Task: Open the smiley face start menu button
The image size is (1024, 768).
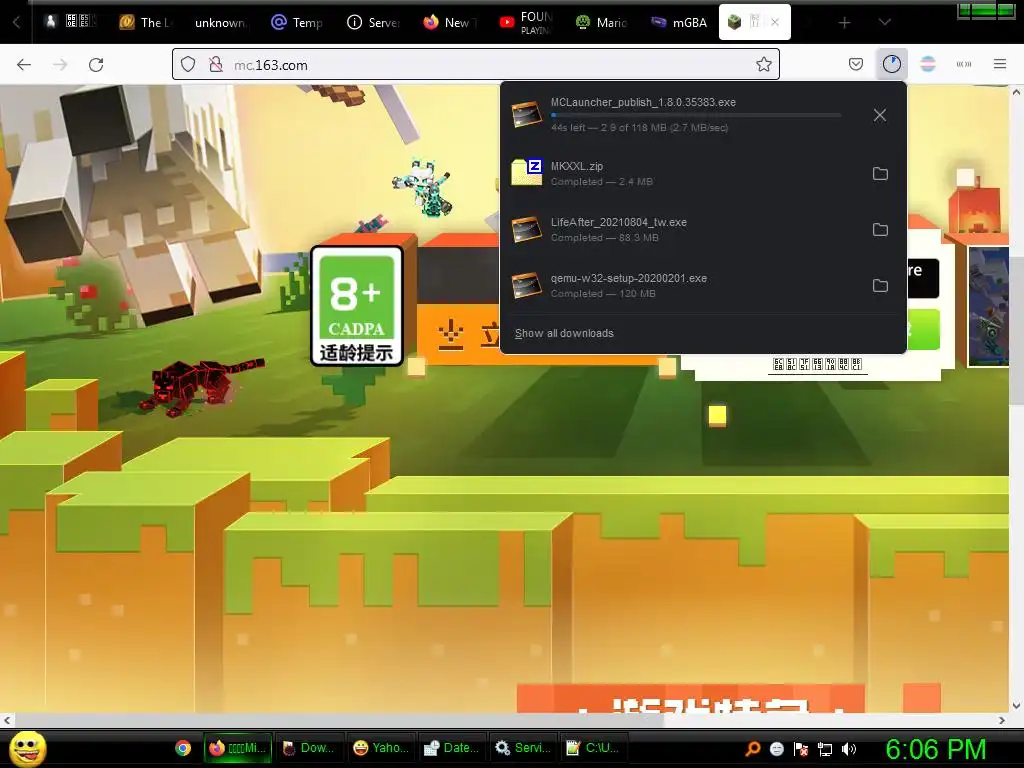Action: (27, 748)
